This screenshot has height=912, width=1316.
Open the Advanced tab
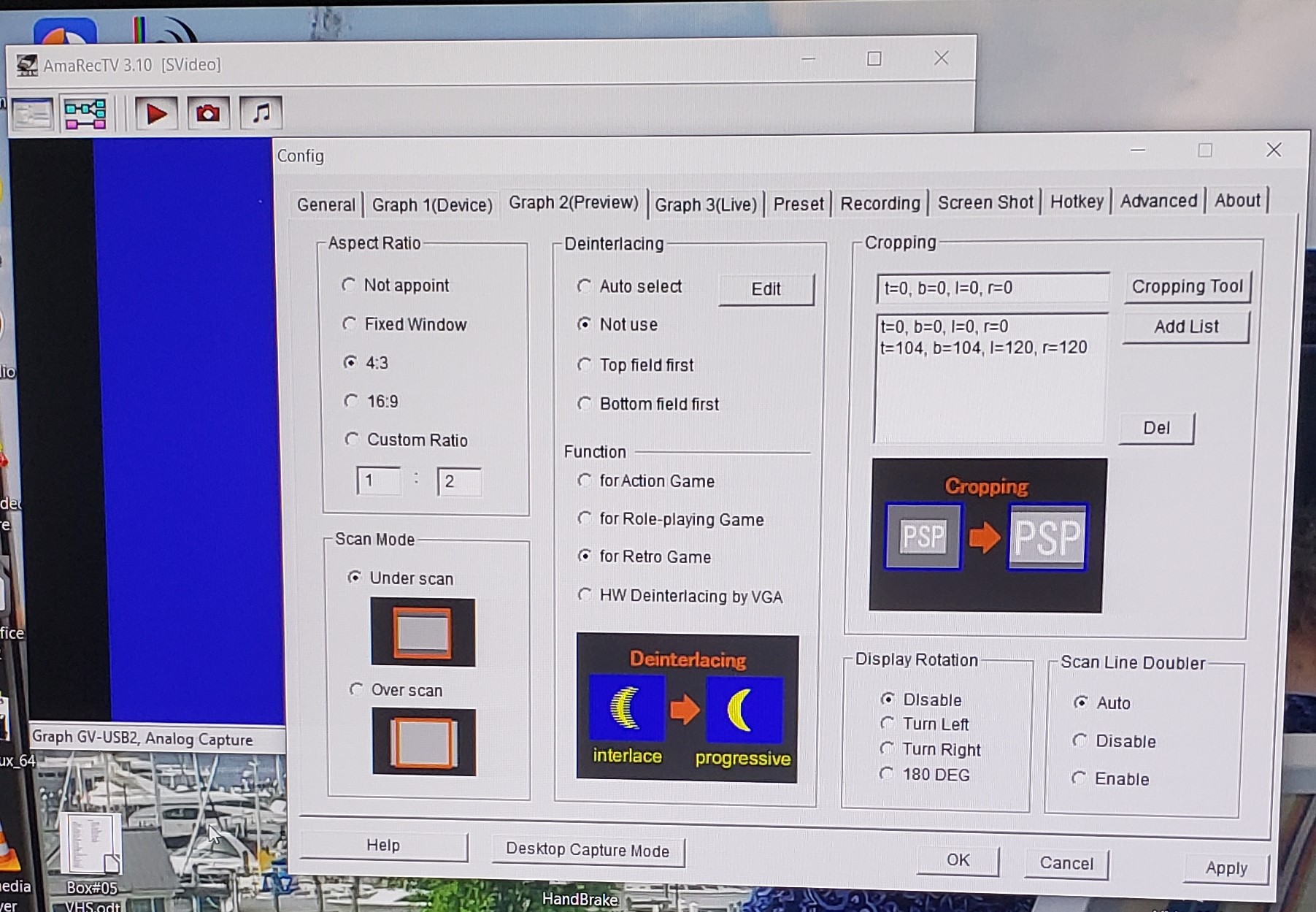1159,201
